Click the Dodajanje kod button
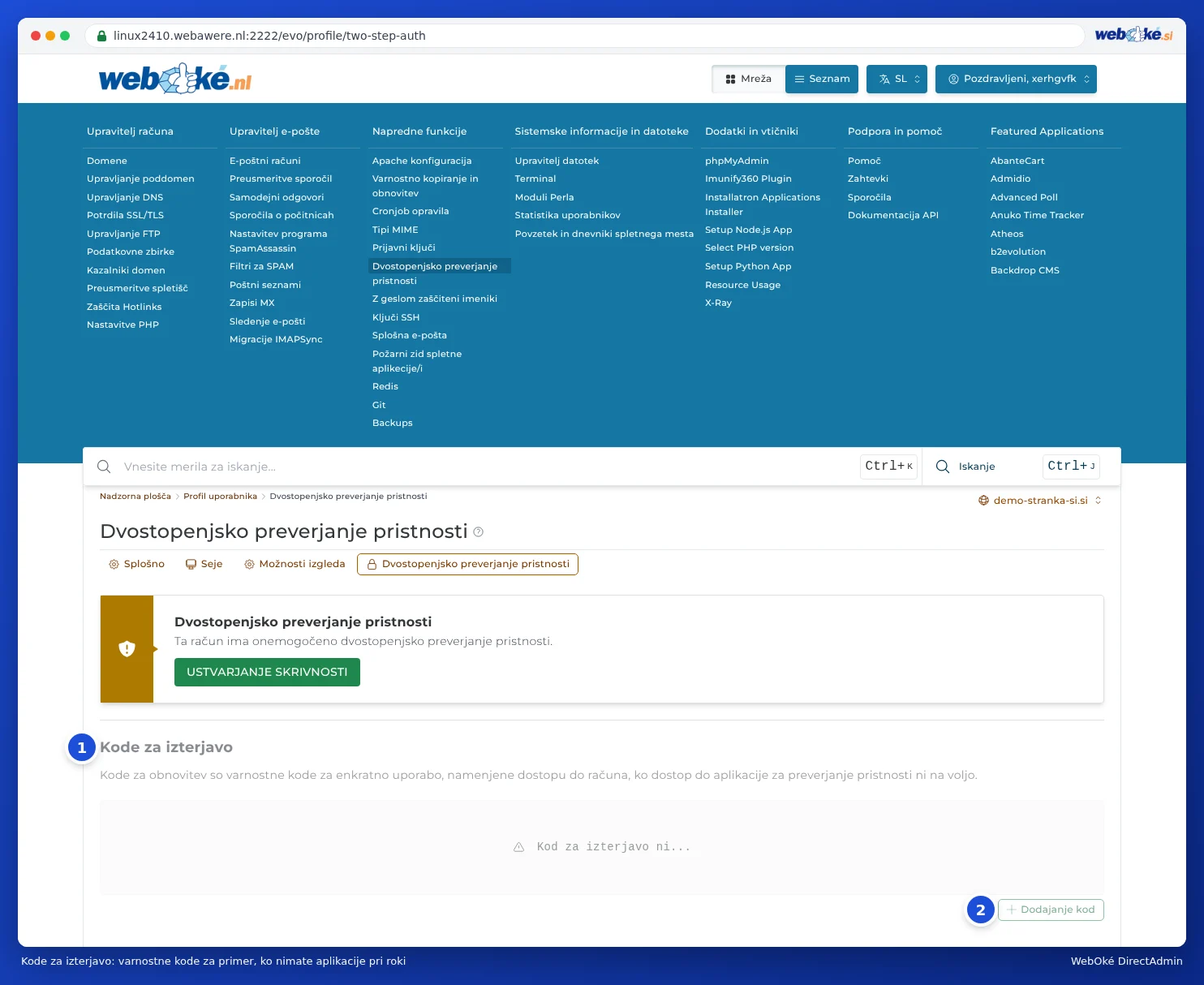 (x=1051, y=910)
